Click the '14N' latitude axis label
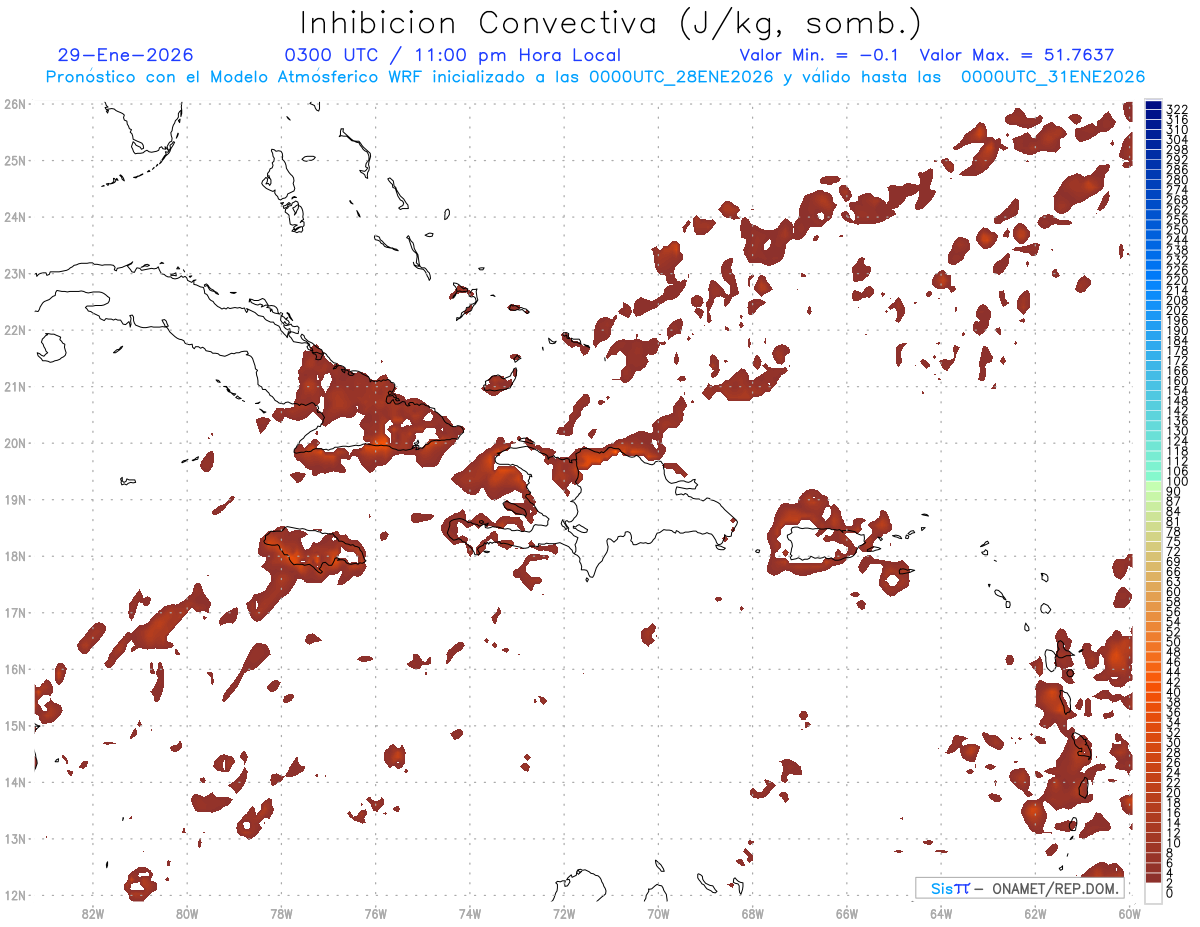Image resolution: width=1200 pixels, height=927 pixels. tap(15, 781)
